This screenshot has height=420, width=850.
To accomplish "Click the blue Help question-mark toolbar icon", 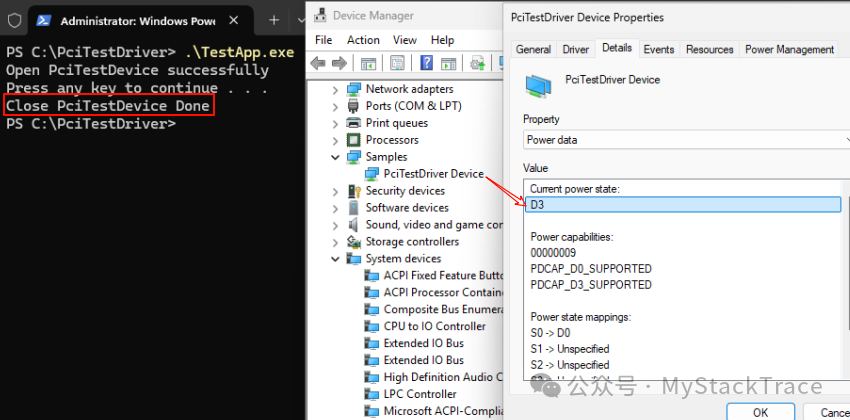I will tap(427, 63).
